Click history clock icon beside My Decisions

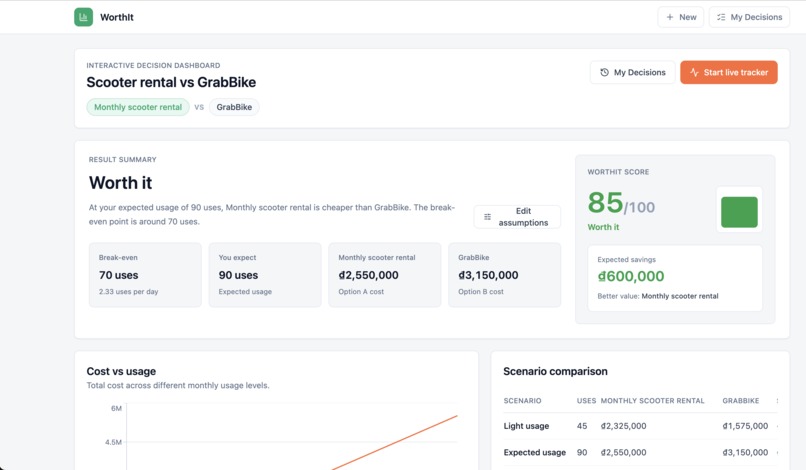click(x=604, y=73)
